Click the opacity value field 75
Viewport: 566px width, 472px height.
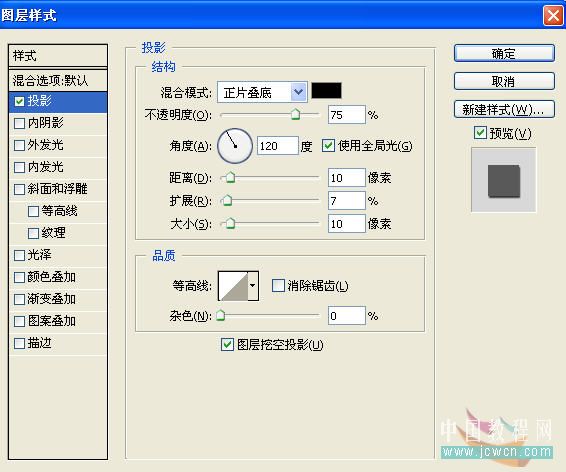click(x=347, y=115)
